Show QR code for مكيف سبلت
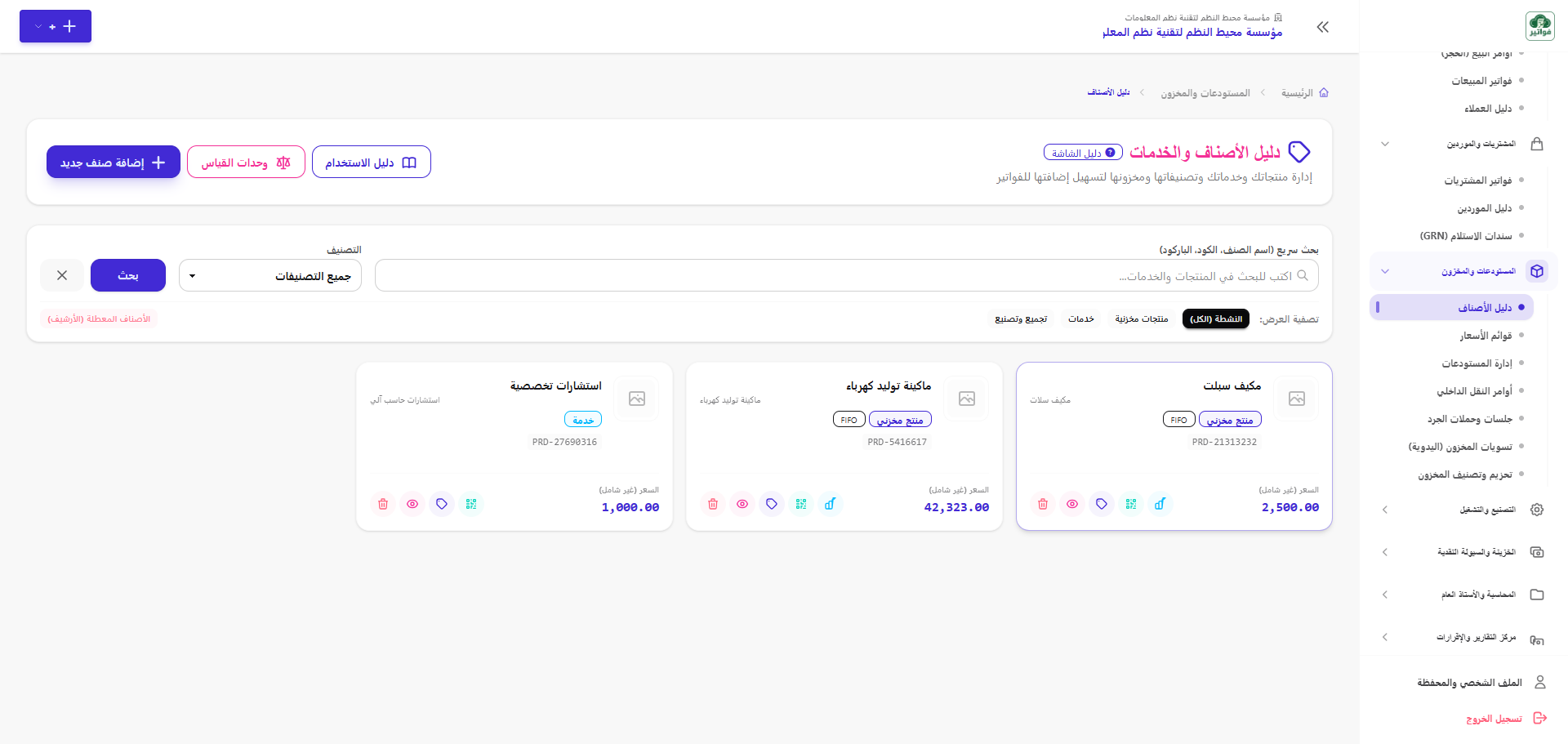The width and height of the screenshot is (1568, 744). pos(1131,504)
